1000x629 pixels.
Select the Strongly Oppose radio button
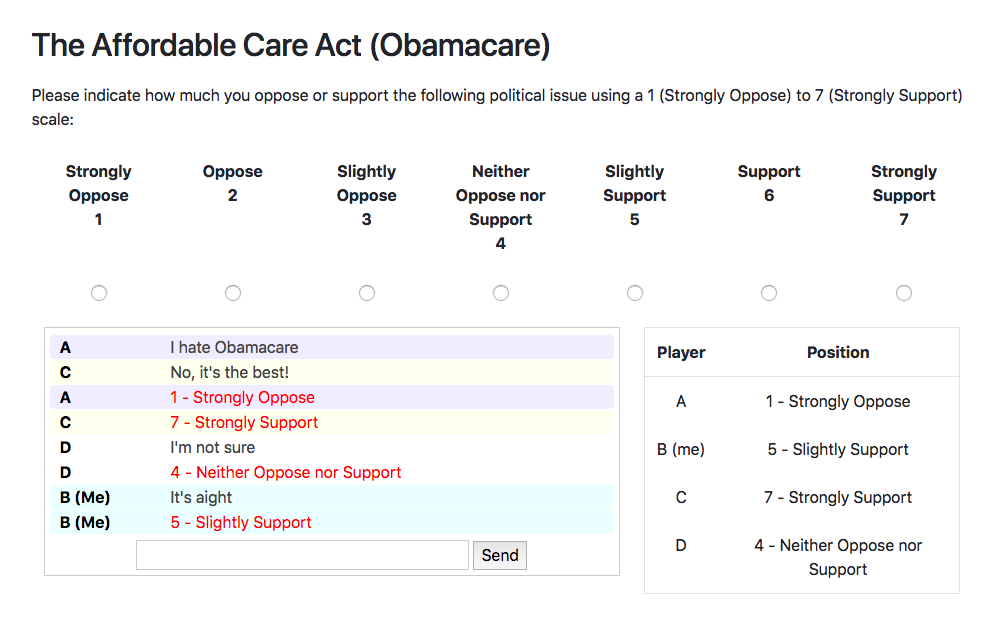99,293
